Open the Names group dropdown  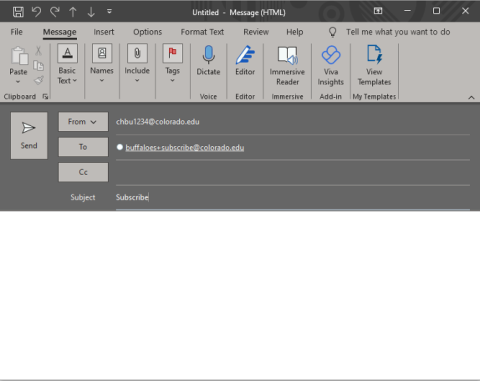(102, 64)
